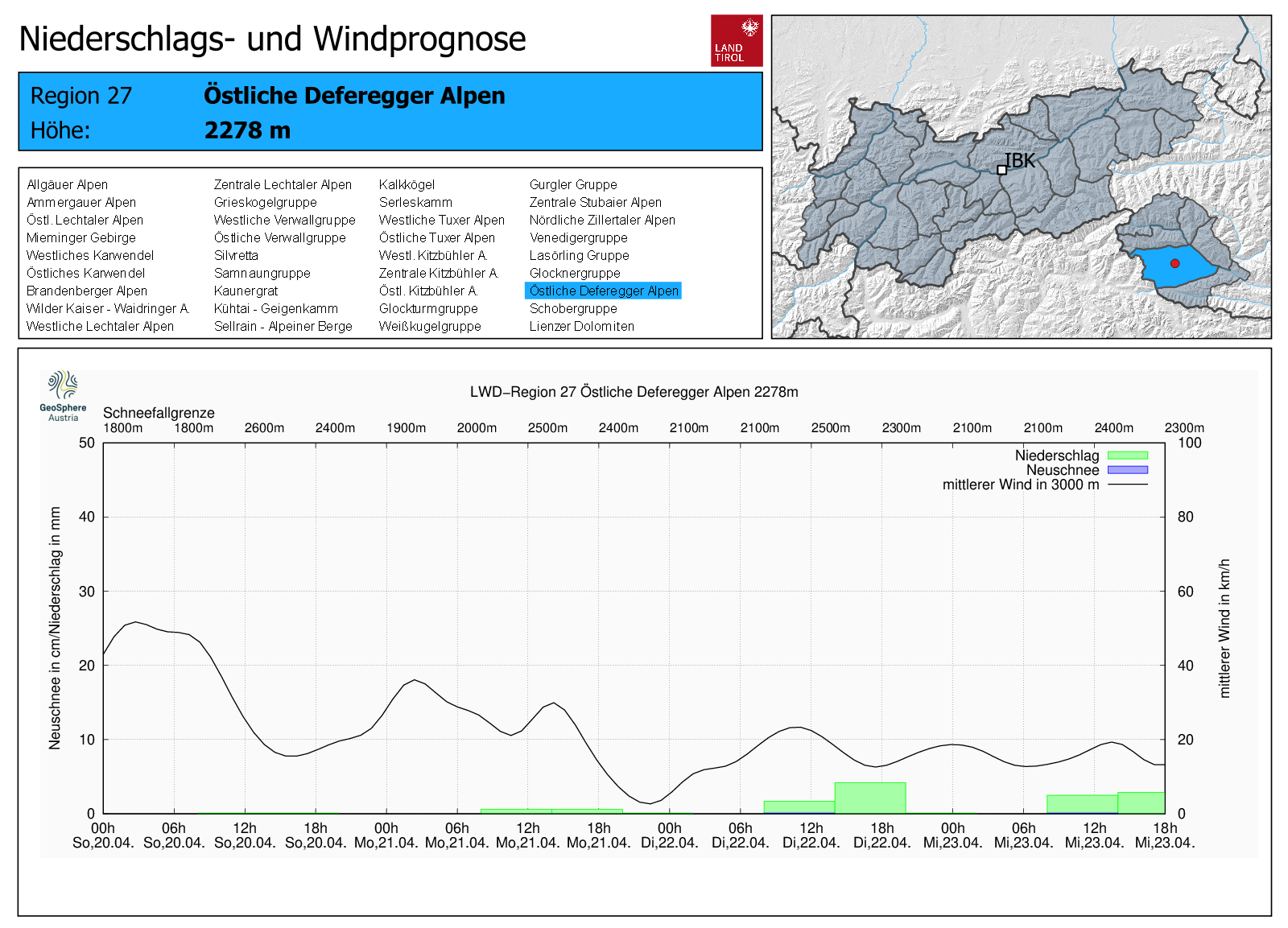Click green Niederschlag legend swatch
This screenshot has width=1288, height=928.
tap(1127, 456)
